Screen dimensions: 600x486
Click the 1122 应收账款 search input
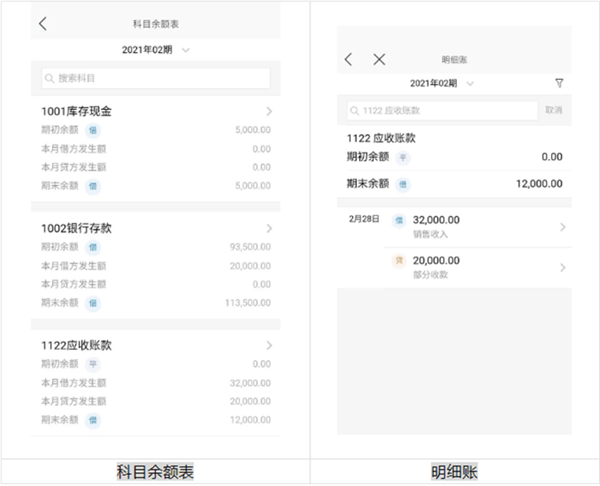[440, 110]
